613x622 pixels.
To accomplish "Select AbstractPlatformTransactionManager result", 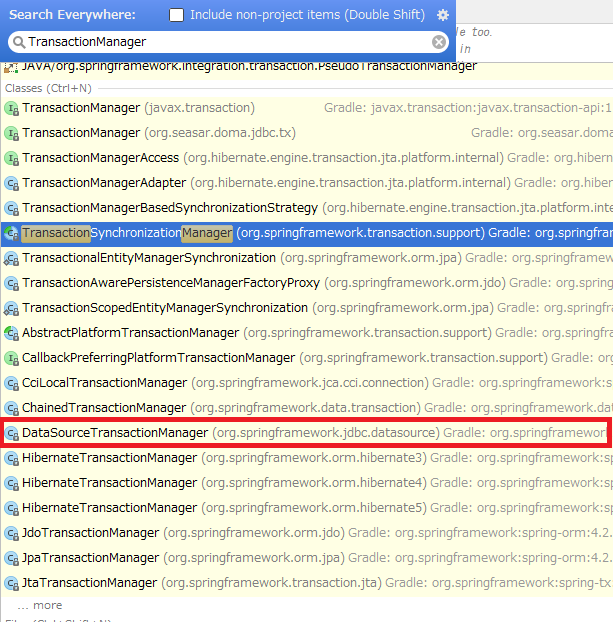I will tap(307, 333).
